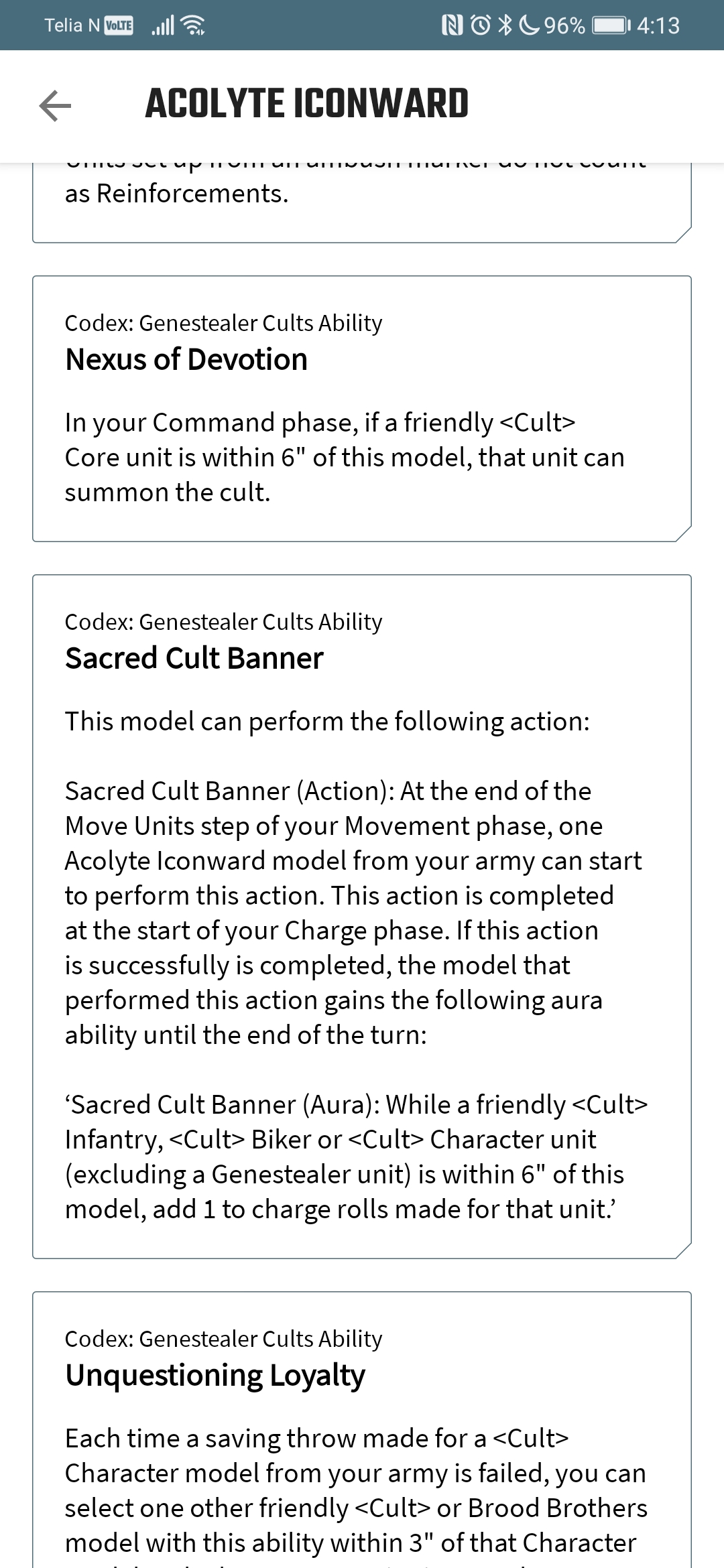Tap the Acolyte Iconward page title
The height and width of the screenshot is (1568, 724).
pyautogui.click(x=307, y=104)
